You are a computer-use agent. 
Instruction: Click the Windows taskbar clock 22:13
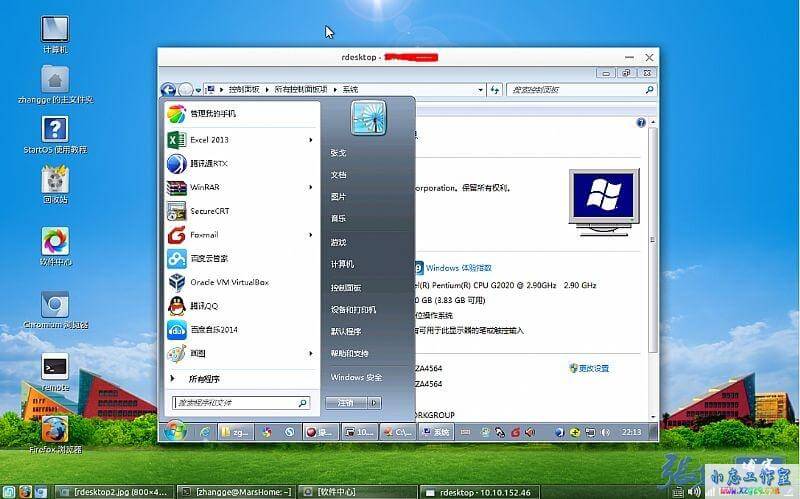coord(631,432)
